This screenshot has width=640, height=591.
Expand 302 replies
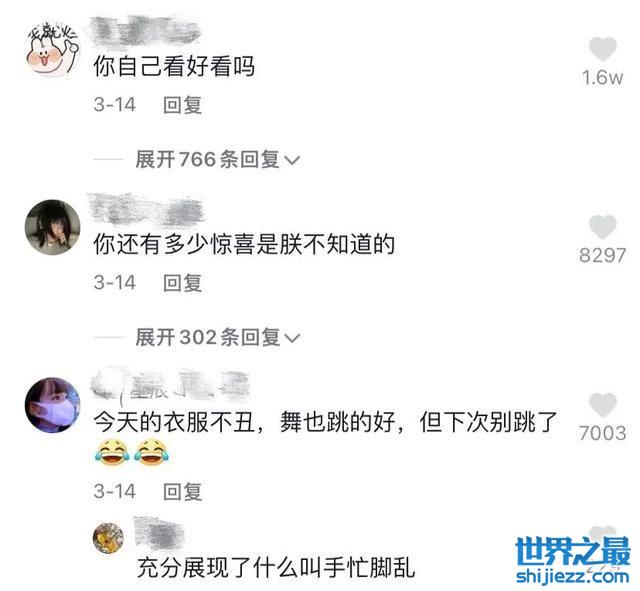tap(218, 337)
